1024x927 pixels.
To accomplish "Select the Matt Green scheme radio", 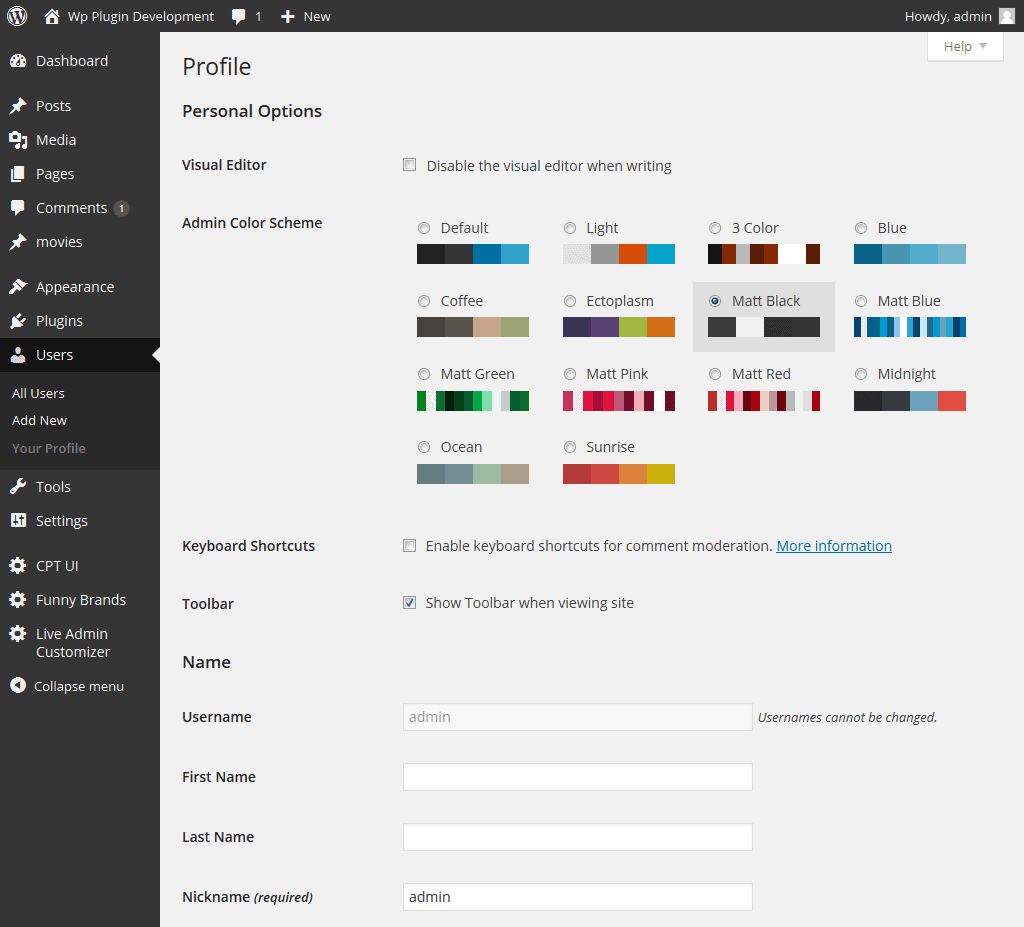I will (424, 374).
